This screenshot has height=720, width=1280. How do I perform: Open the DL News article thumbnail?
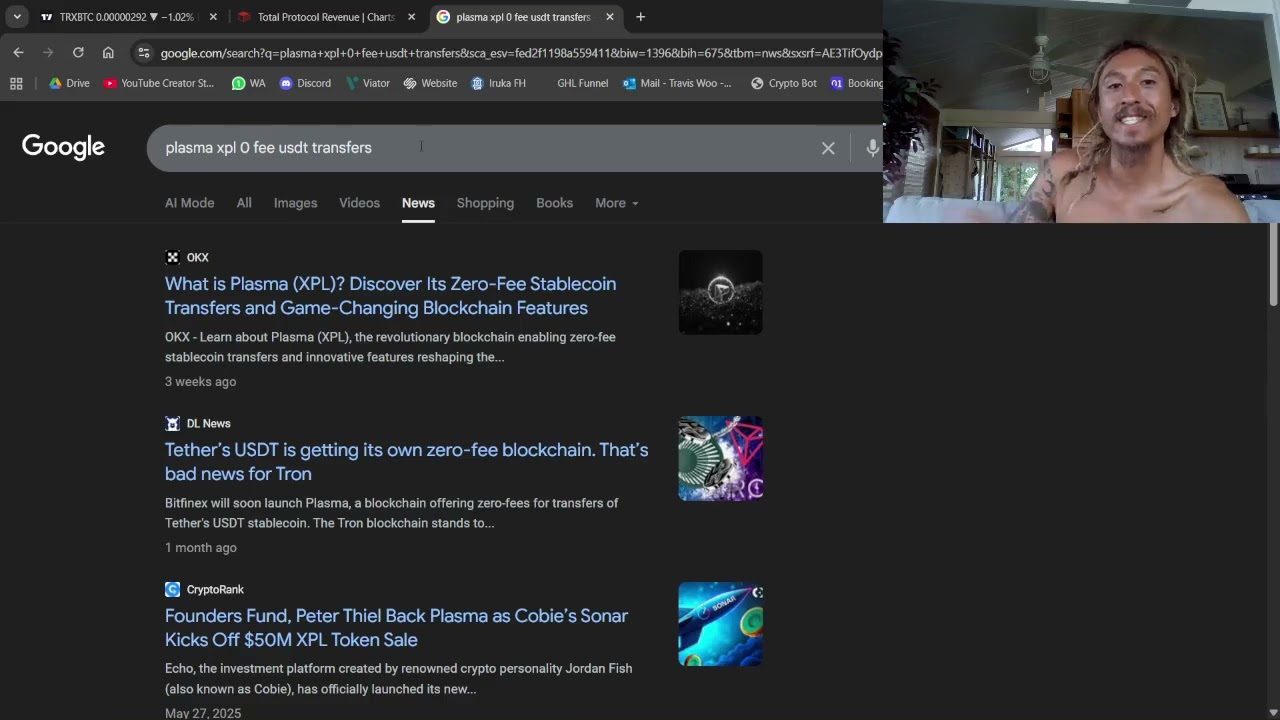pos(720,458)
